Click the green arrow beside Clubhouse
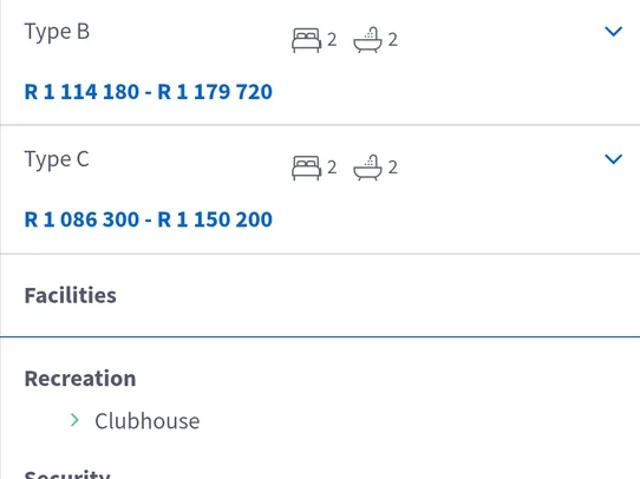 (75, 421)
